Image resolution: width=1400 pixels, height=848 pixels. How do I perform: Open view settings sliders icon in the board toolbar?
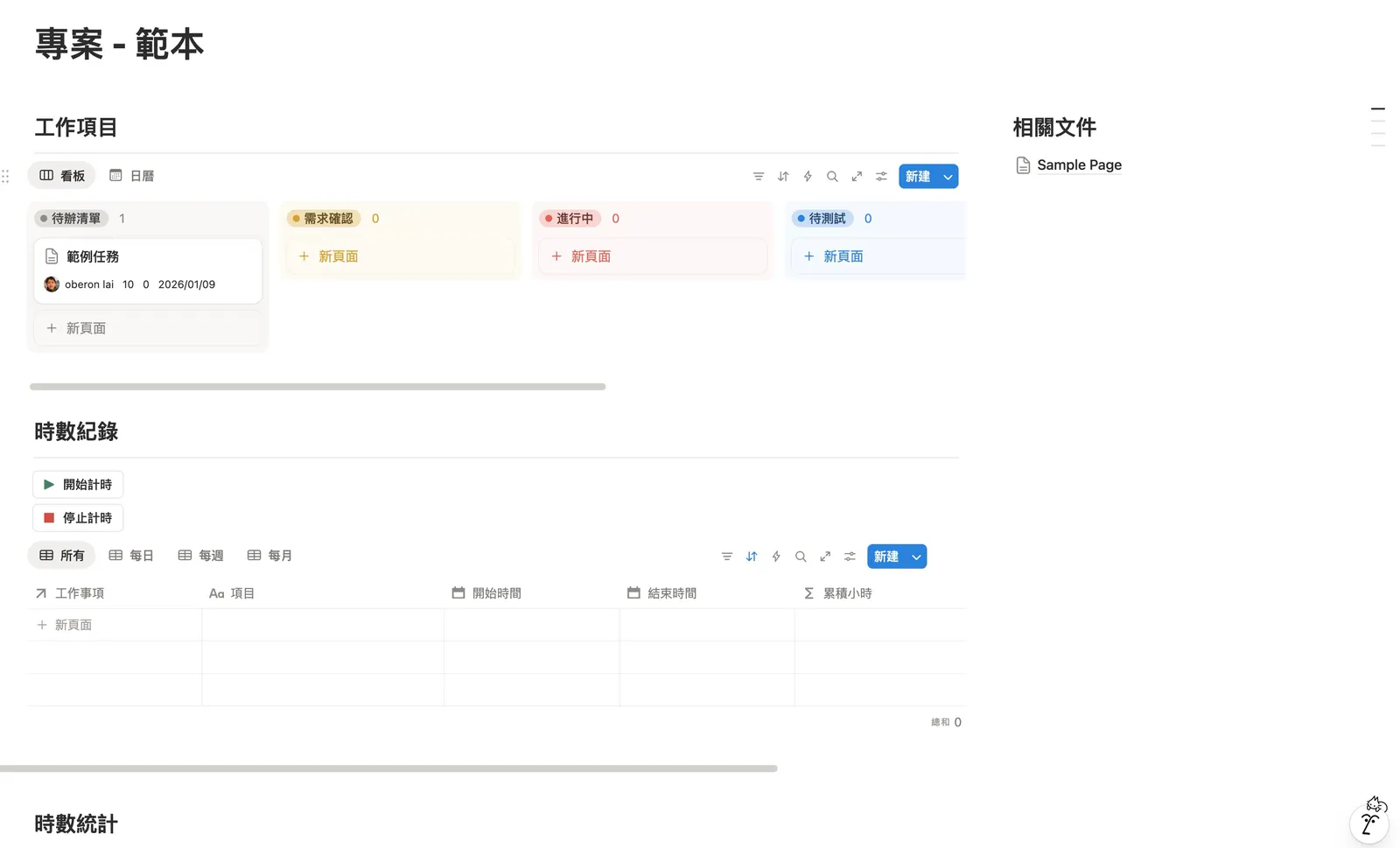(x=881, y=176)
